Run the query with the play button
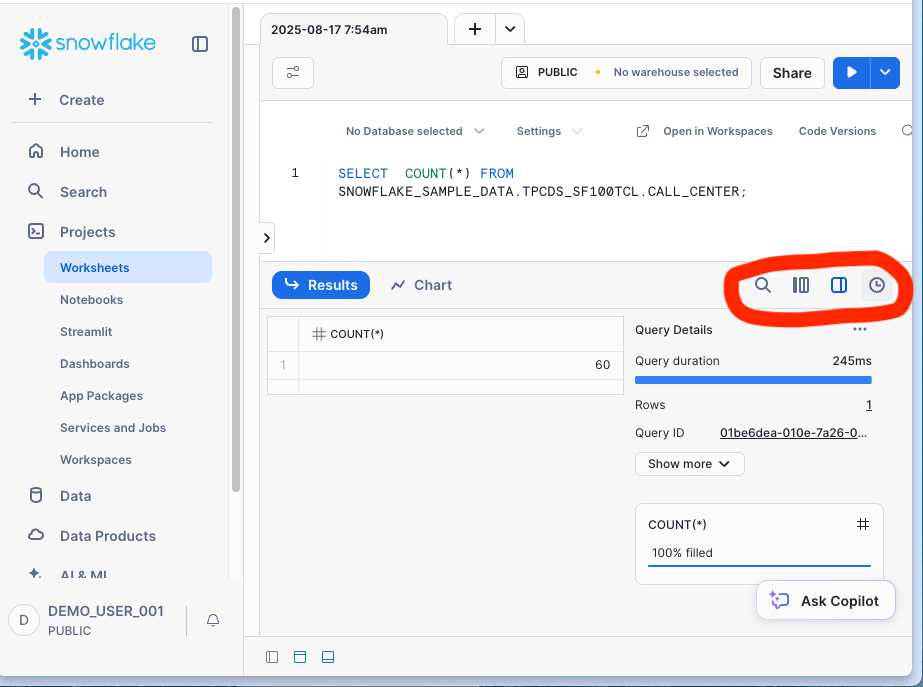 pos(852,73)
